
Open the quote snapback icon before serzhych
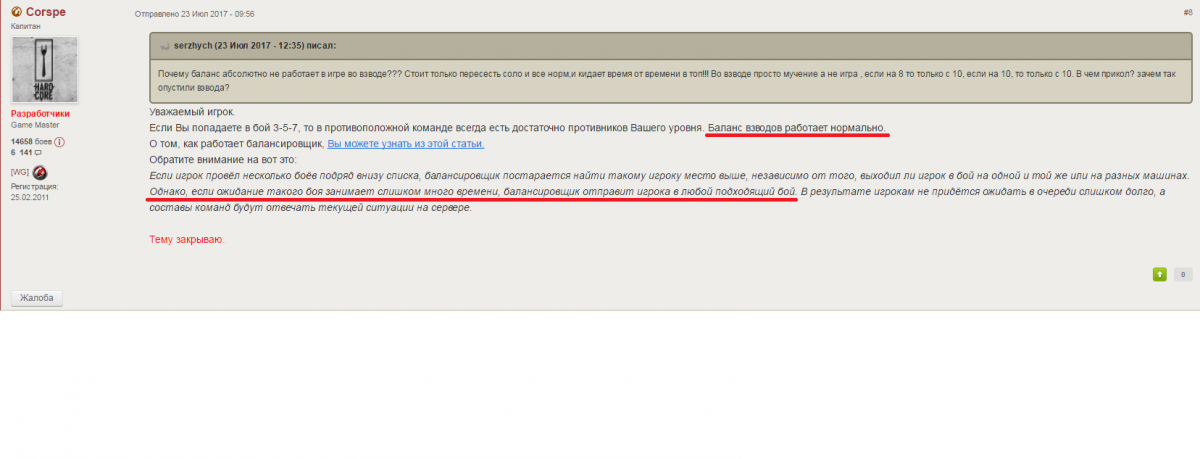(x=165, y=46)
